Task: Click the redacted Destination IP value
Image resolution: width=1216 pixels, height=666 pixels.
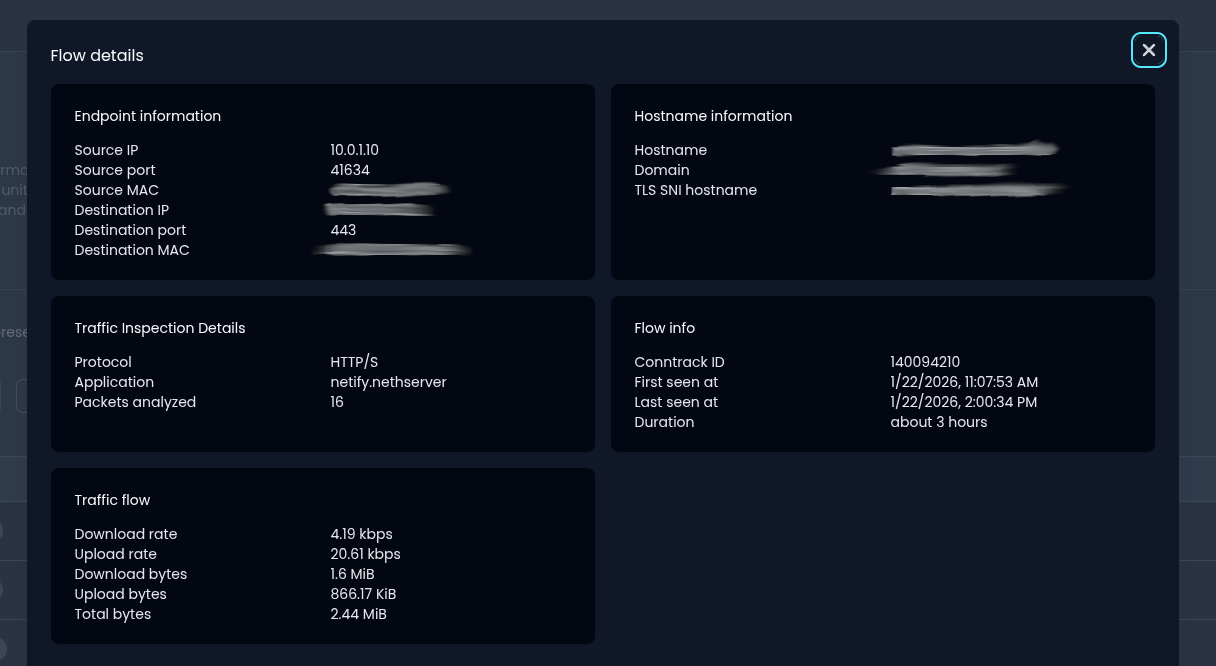Action: pyautogui.click(x=380, y=209)
